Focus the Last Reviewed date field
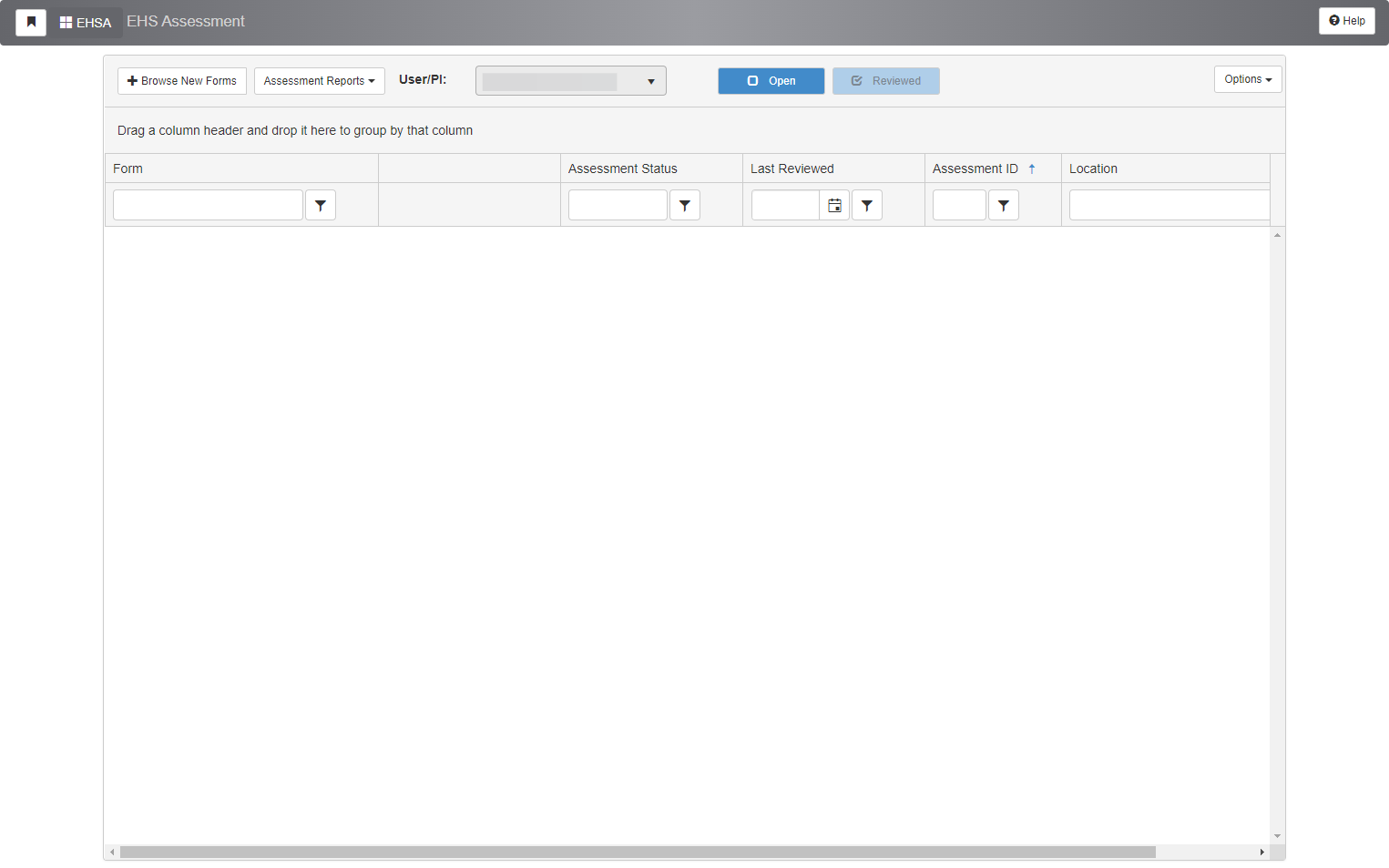This screenshot has width=1389, height=868. coord(785,205)
